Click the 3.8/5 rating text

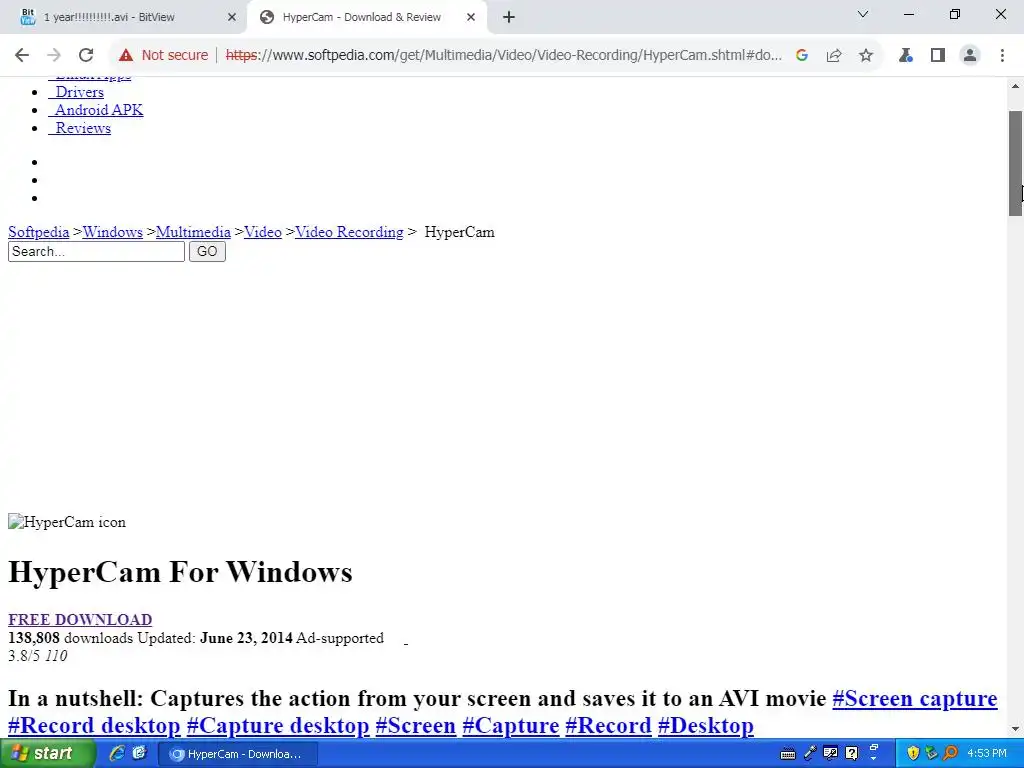pyautogui.click(x=24, y=656)
